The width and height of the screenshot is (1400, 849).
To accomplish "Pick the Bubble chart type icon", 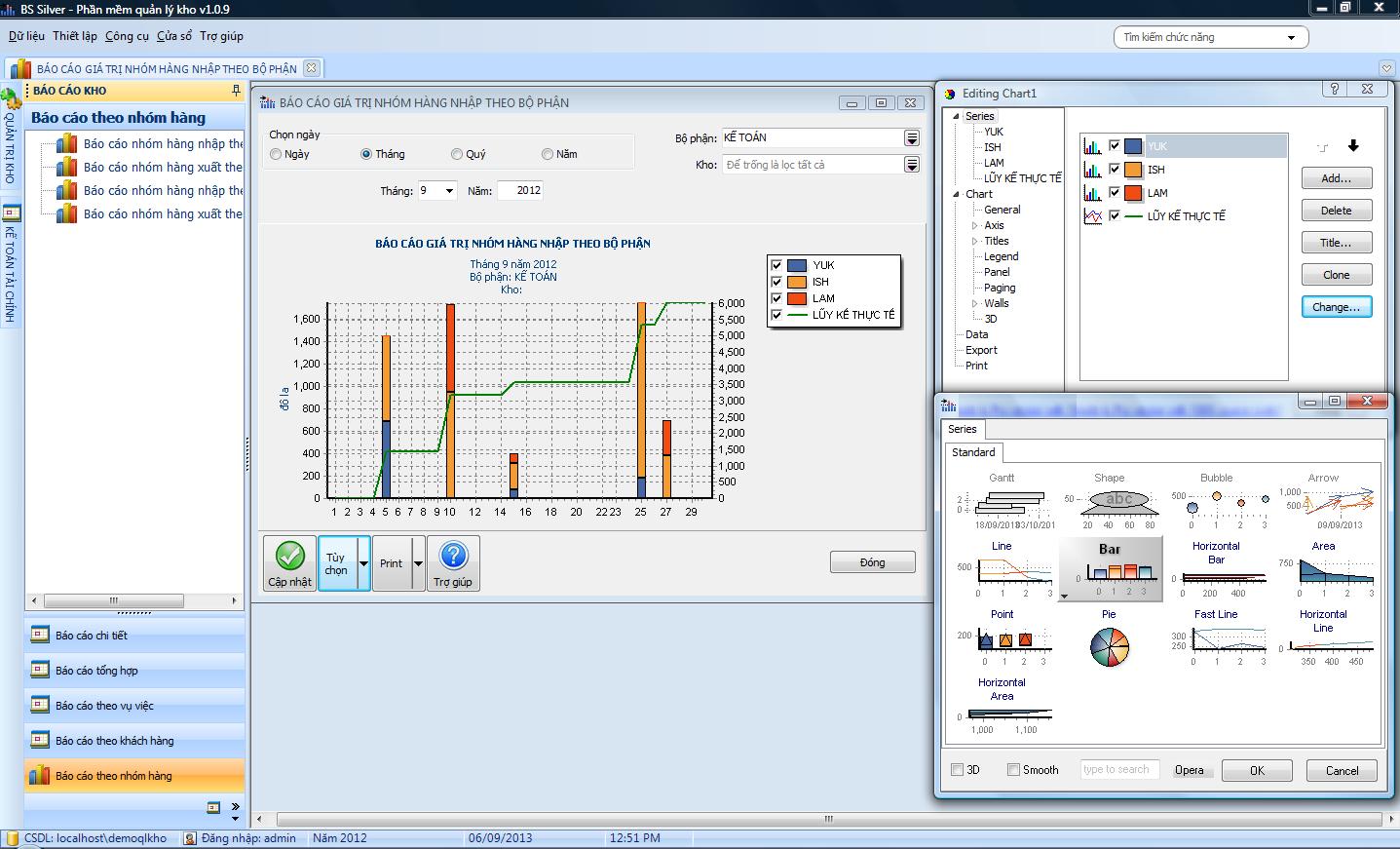I will point(1216,502).
